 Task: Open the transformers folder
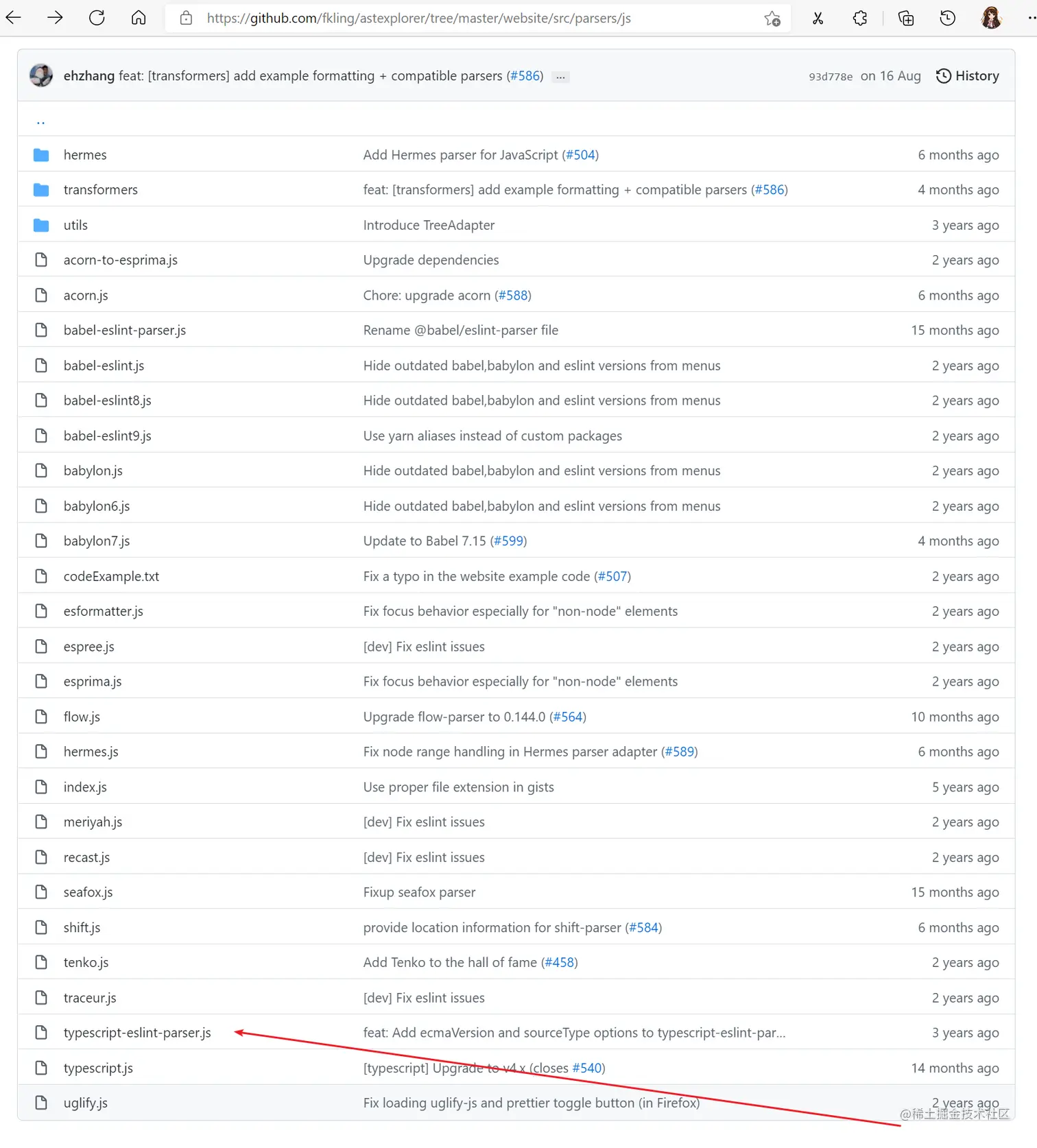[x=101, y=190]
